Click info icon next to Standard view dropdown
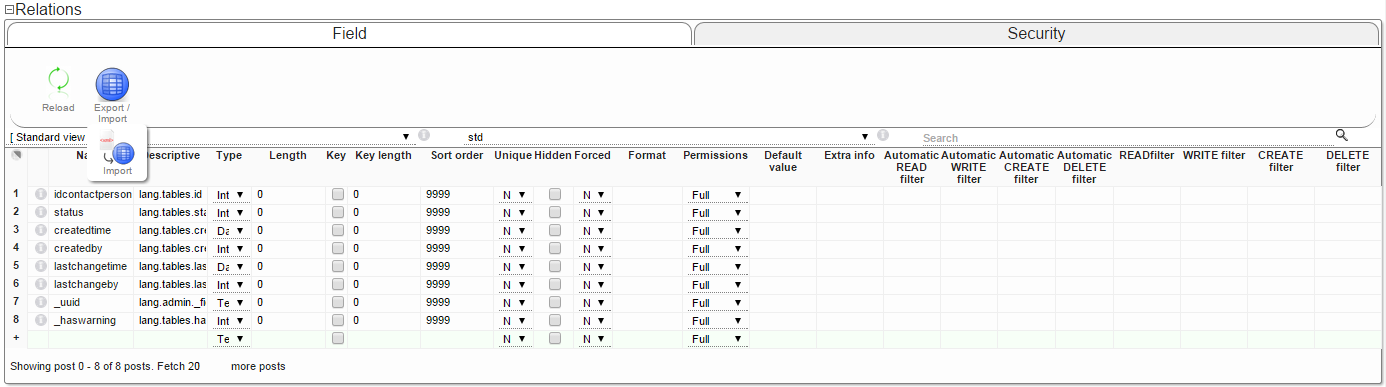 [424, 135]
